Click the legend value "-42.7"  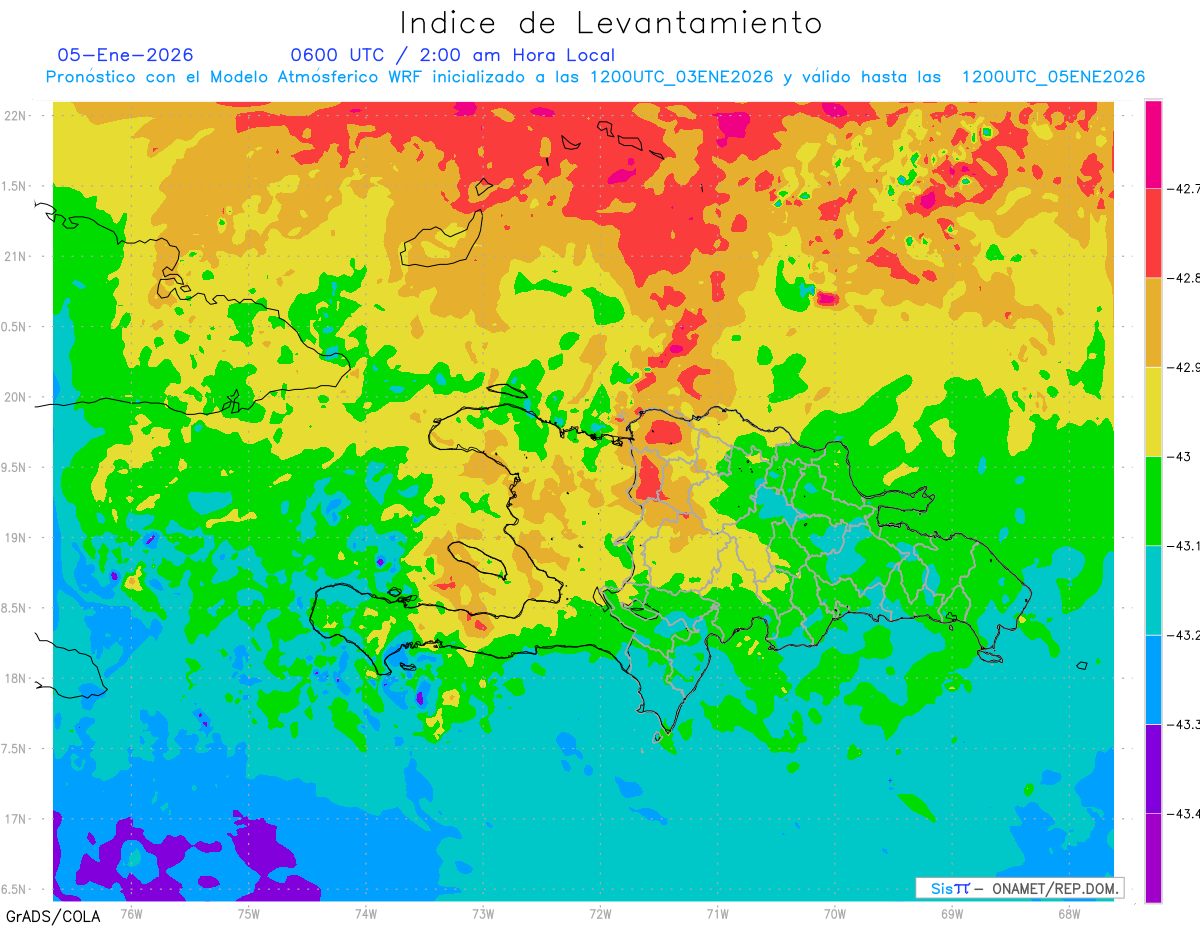[x=1185, y=189]
